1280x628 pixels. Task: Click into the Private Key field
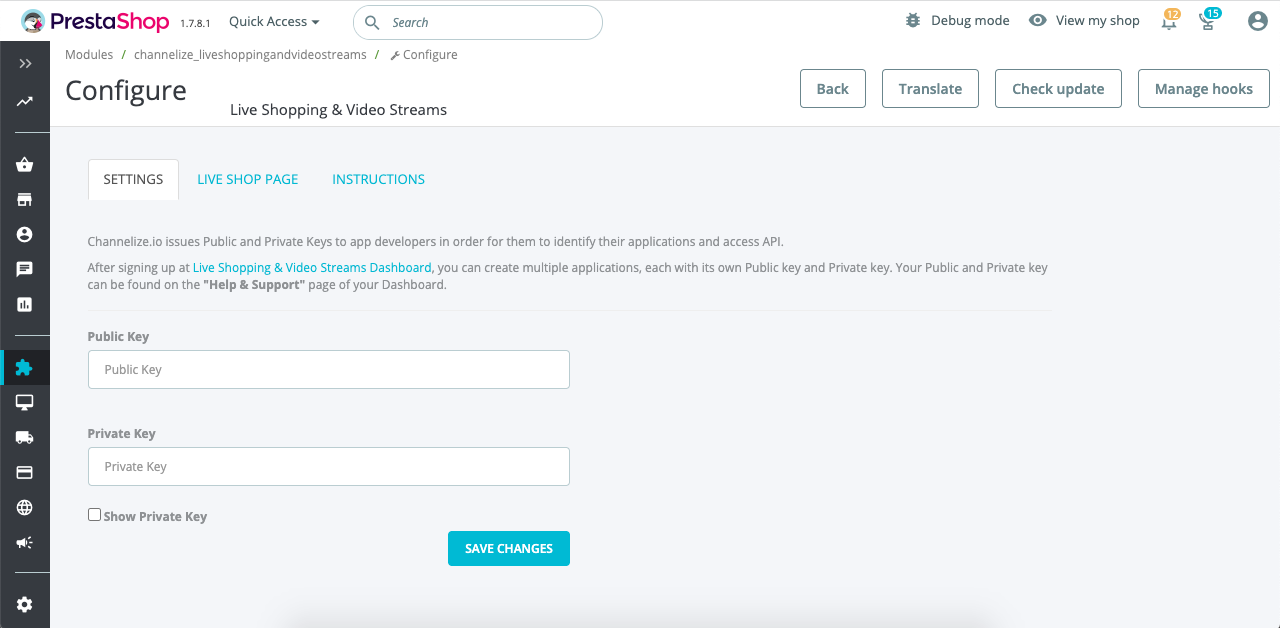click(329, 466)
